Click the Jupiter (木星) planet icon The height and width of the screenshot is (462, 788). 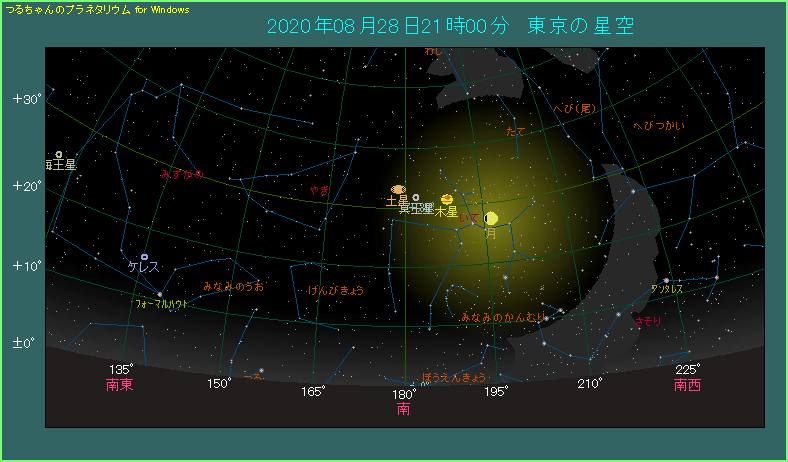click(x=447, y=199)
